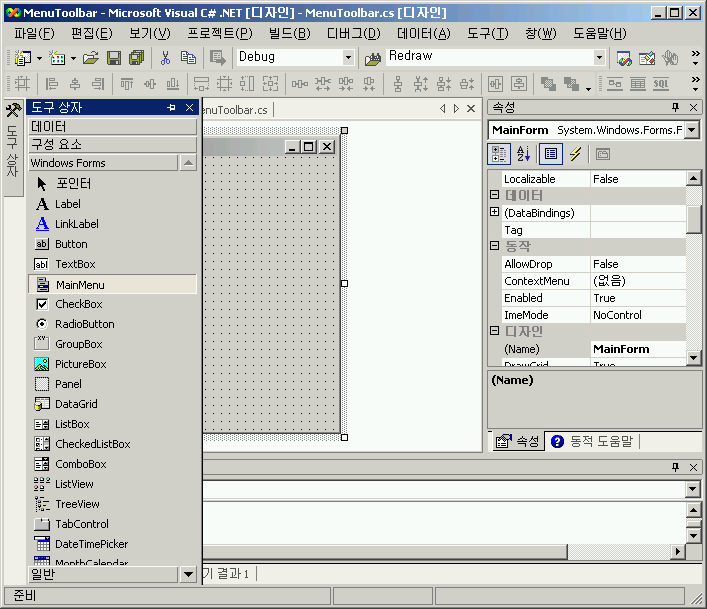This screenshot has width=707, height=609.
Task: Click the 구성 요소 toolbox section header
Action: (x=112, y=144)
